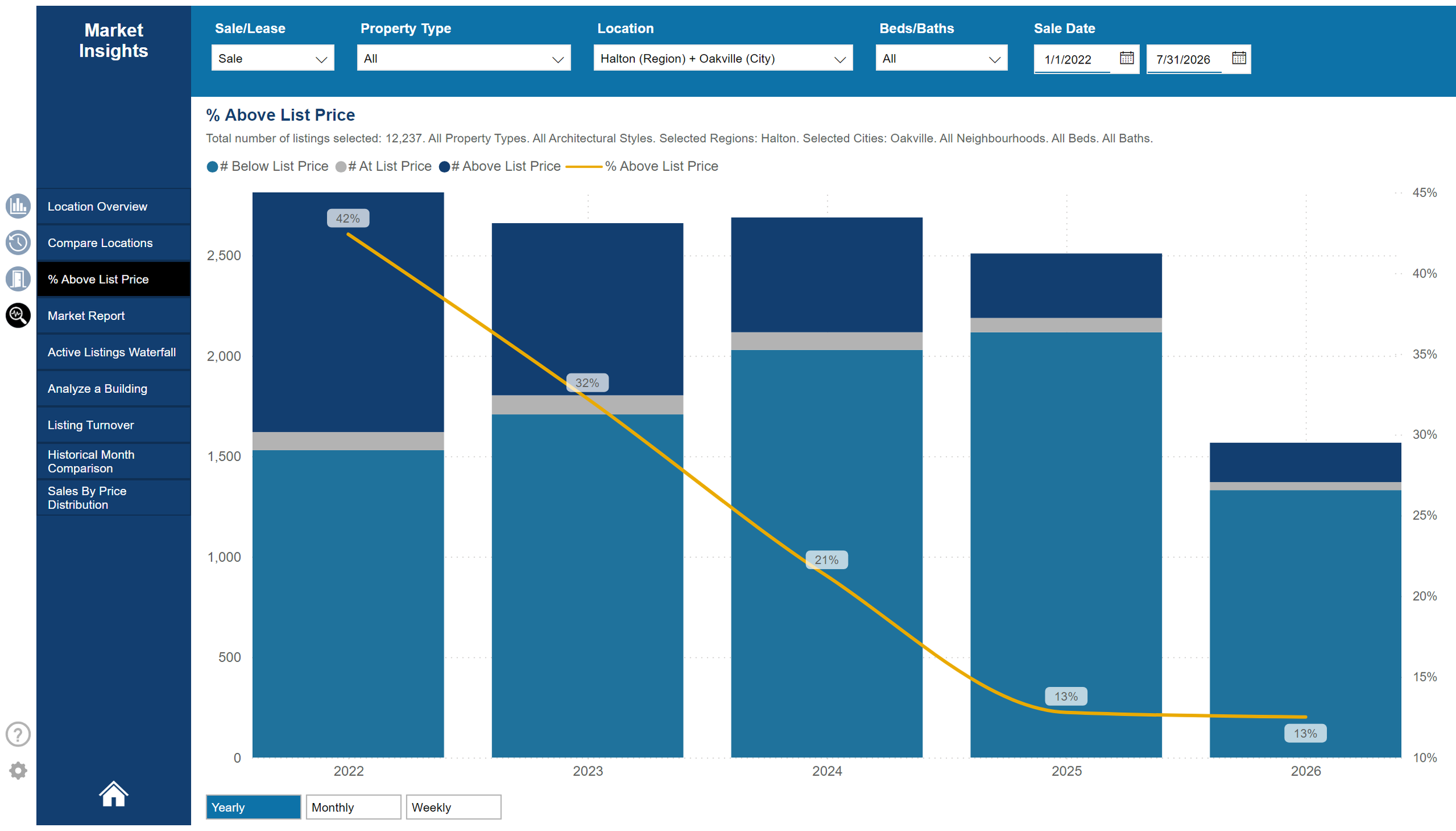This screenshot has width=1456, height=831.
Task: Click the '% Above List Price' chart heading
Action: [x=280, y=115]
